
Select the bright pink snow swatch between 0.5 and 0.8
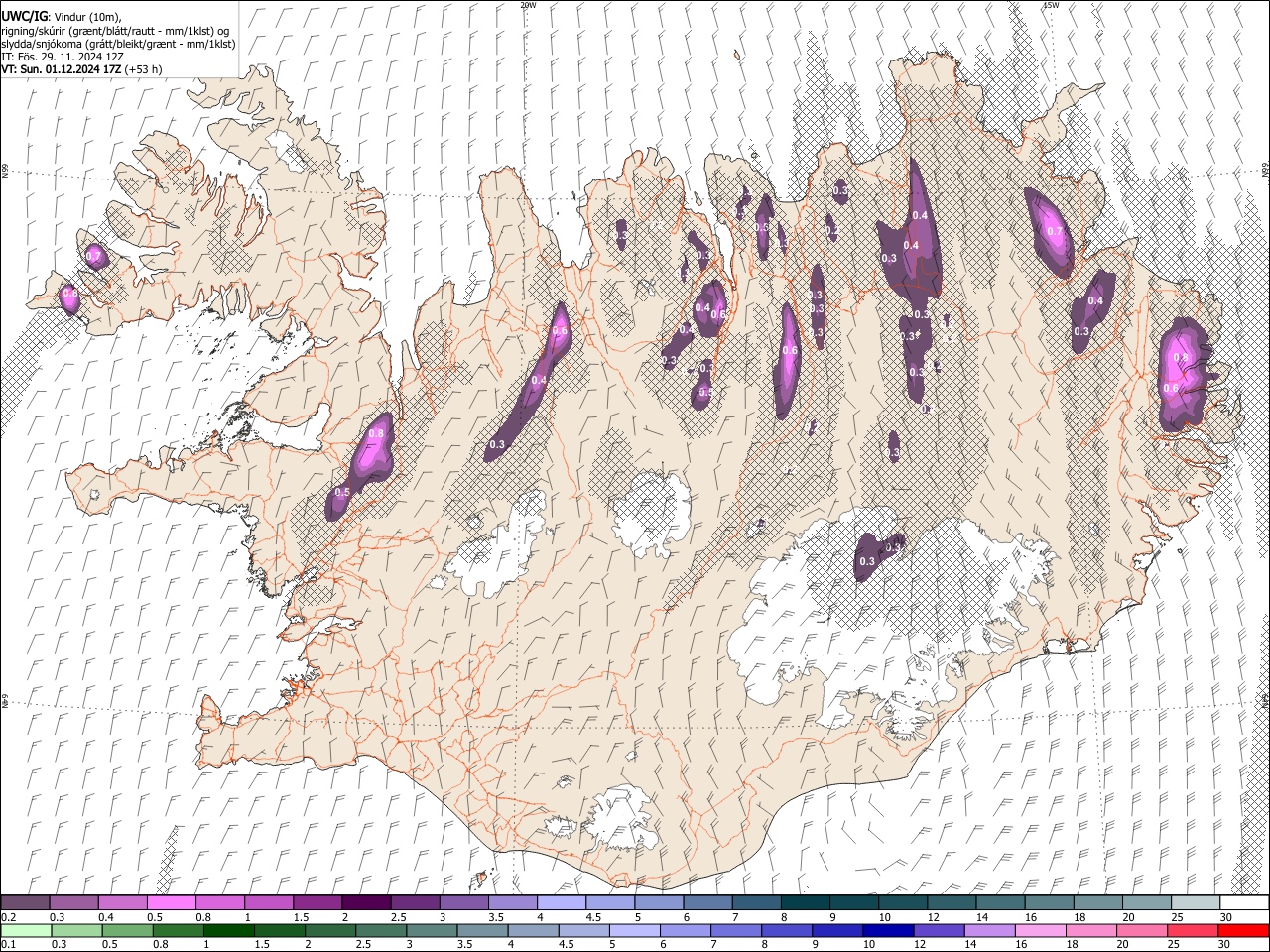pyautogui.click(x=171, y=903)
